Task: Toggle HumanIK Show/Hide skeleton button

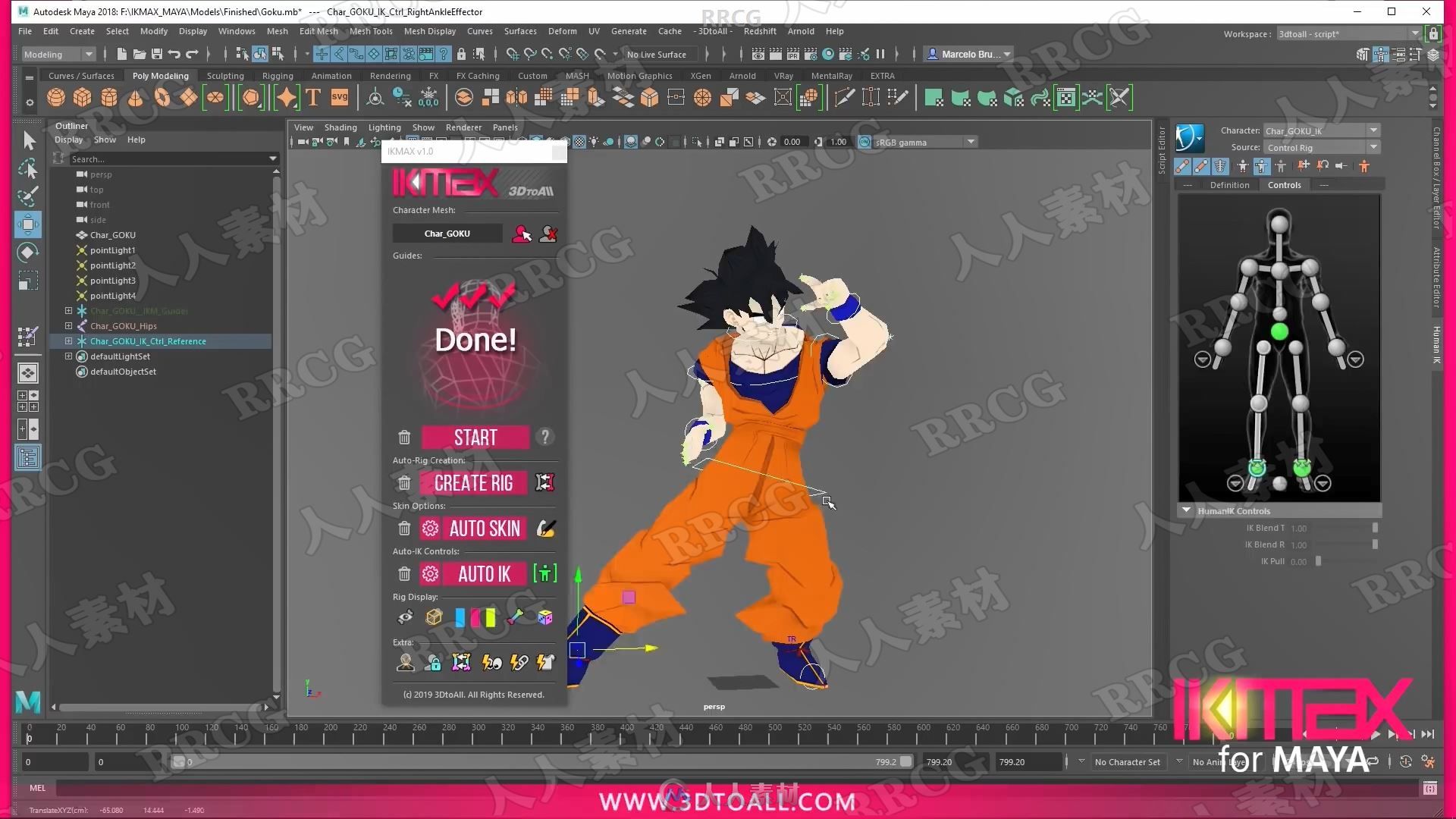Action: pos(1220,166)
